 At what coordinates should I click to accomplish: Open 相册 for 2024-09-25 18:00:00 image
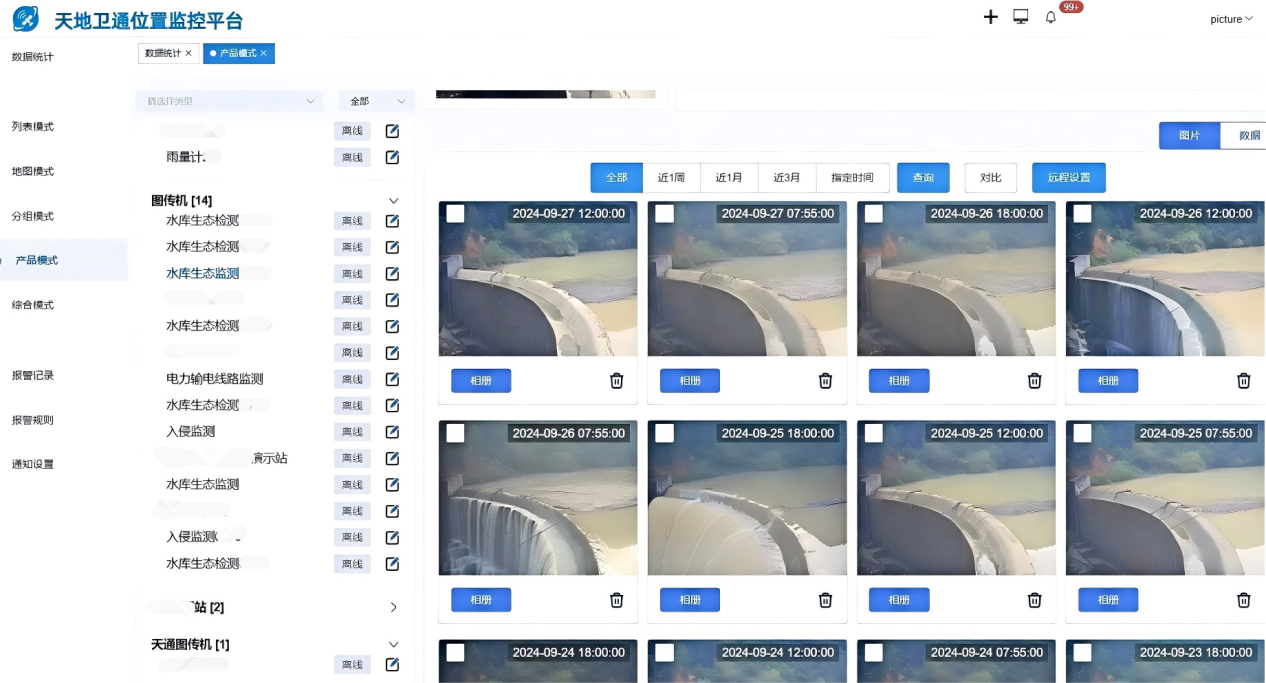690,600
